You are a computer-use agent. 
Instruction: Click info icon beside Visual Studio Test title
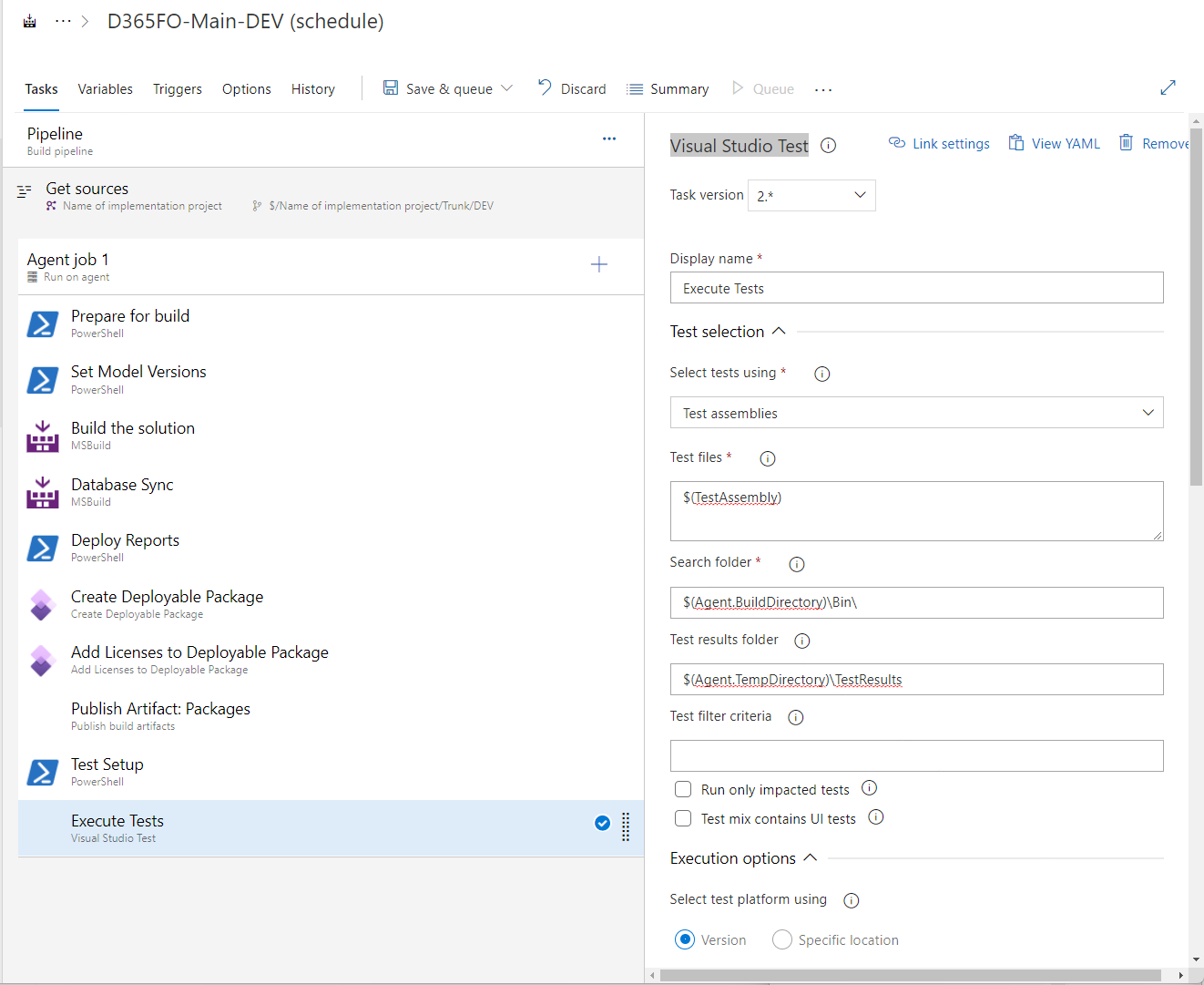pos(828,146)
